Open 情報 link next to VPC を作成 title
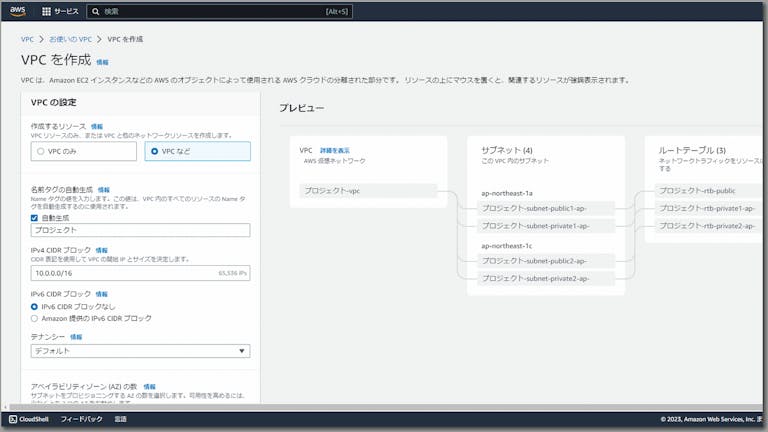The width and height of the screenshot is (768, 432). [102, 62]
